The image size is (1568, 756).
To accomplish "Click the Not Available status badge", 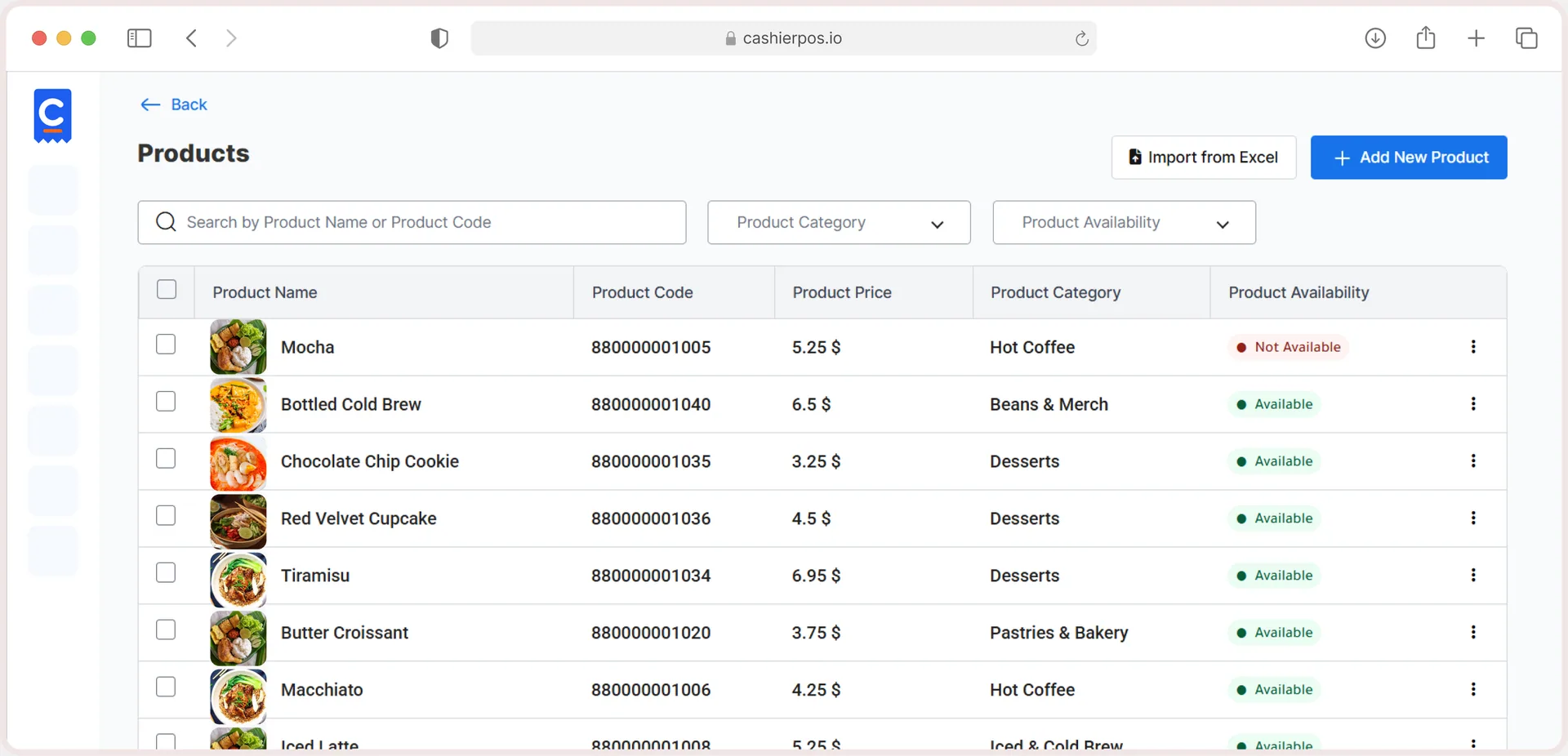I will tap(1288, 347).
